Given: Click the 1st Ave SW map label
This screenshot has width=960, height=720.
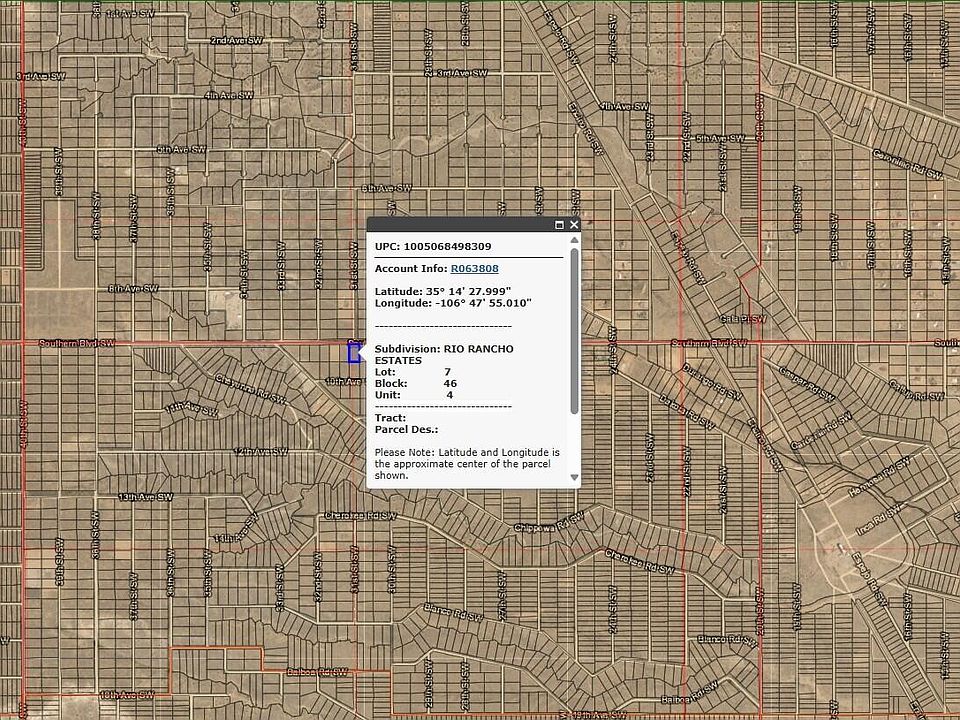Looking at the screenshot, I should (x=130, y=13).
